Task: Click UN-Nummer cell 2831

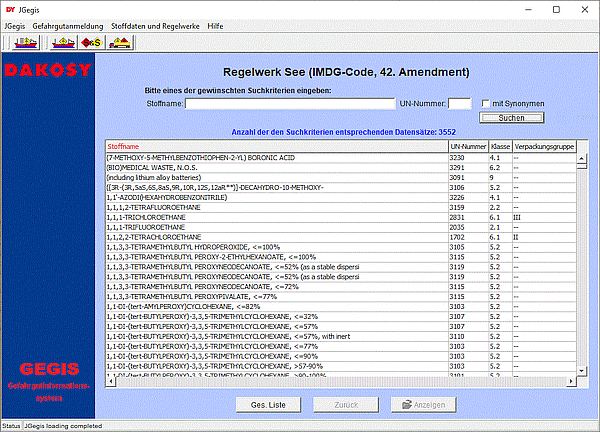Action: tap(468, 217)
